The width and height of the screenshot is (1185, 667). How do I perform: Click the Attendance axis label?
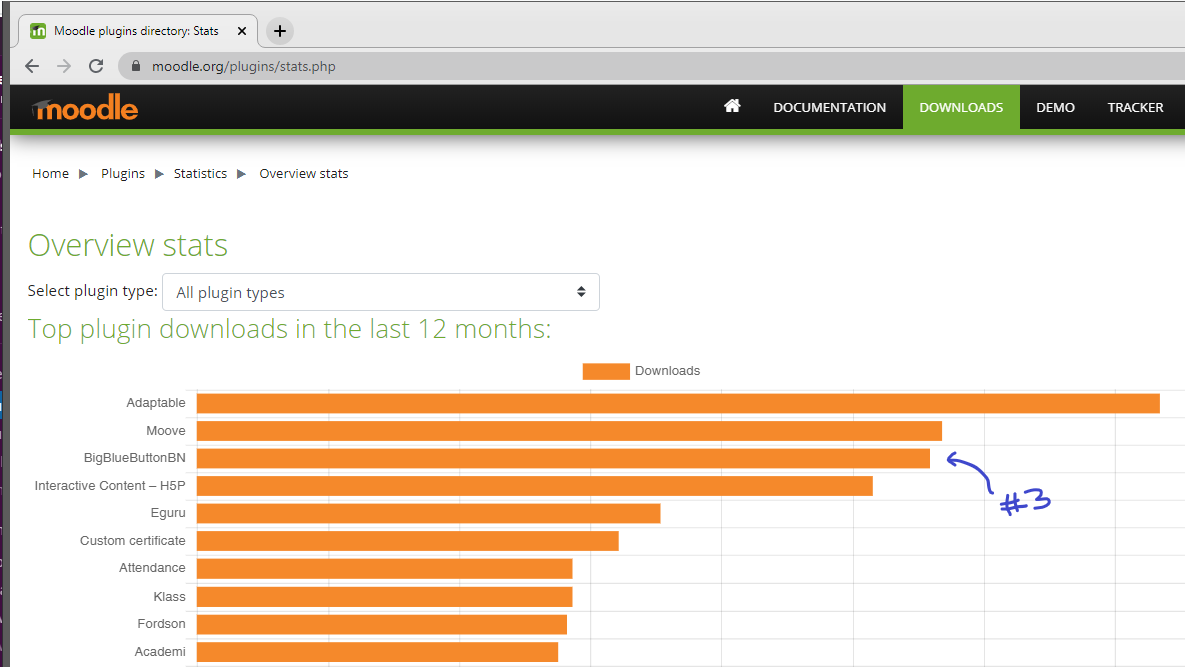tap(152, 568)
